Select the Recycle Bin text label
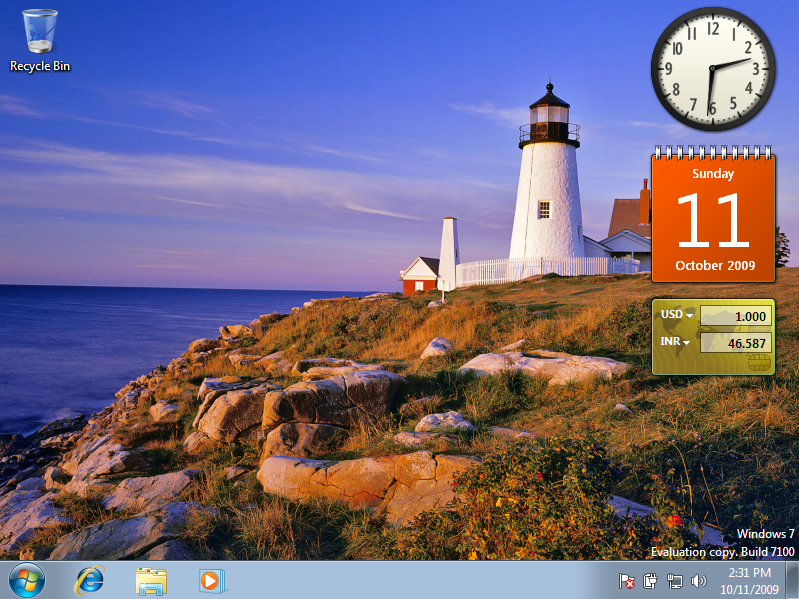The image size is (799, 599). [x=40, y=66]
